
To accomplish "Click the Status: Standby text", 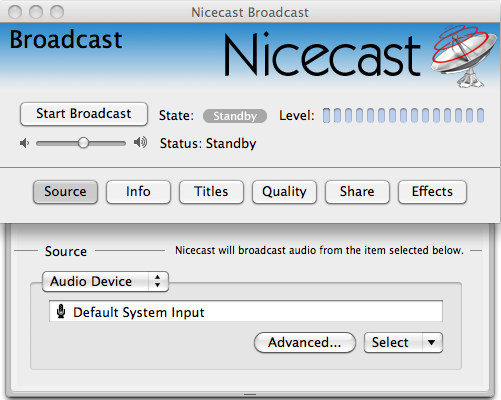I will click(208, 144).
